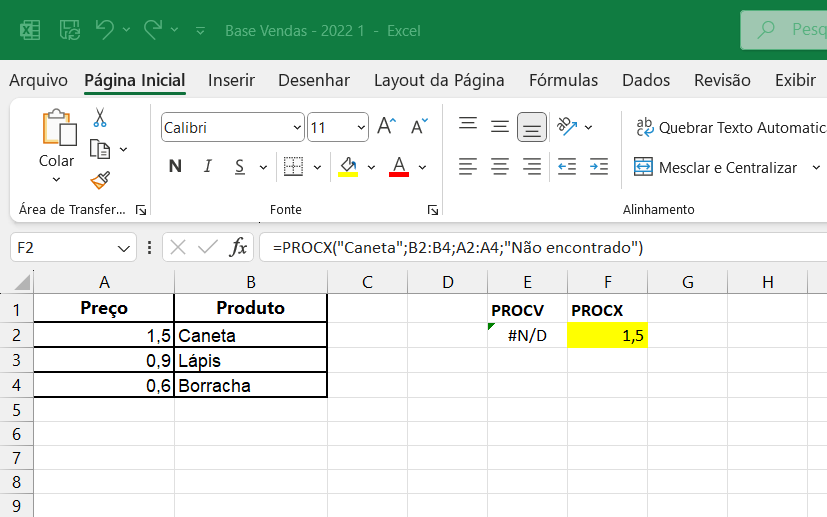
Task: Toggle italic I formatting
Action: tap(208, 167)
